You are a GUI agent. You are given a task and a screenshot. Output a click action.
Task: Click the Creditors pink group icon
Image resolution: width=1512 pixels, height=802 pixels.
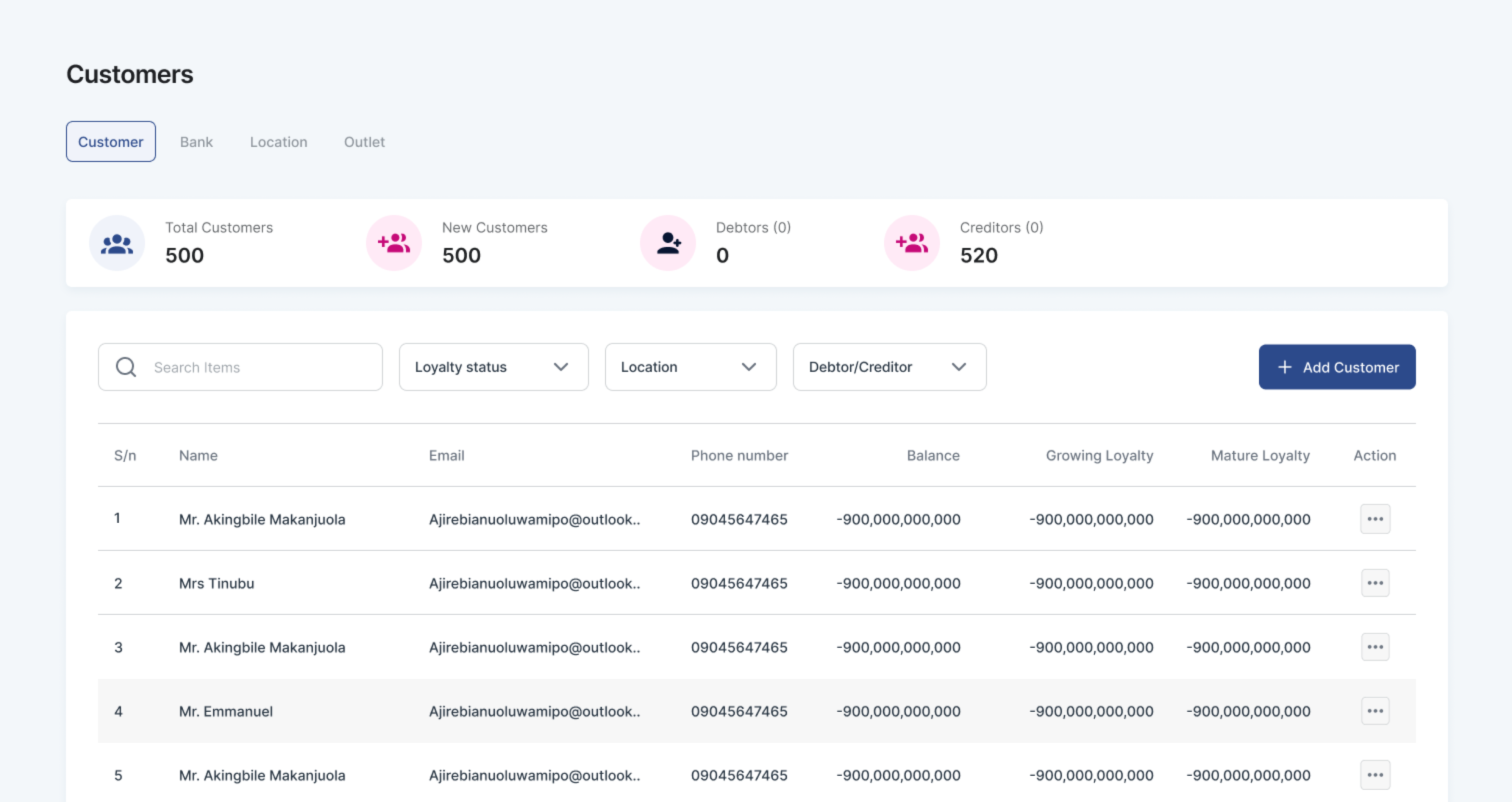[911, 243]
